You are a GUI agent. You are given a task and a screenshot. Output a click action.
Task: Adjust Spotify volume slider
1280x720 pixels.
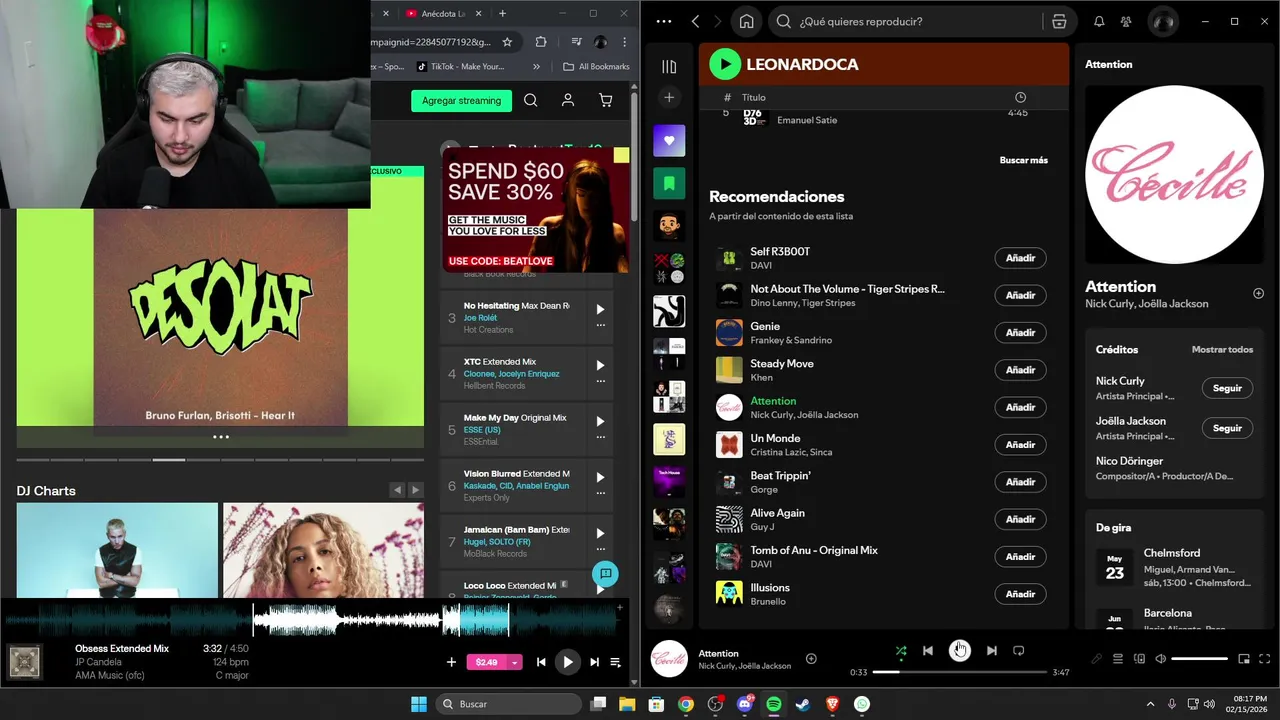1199,659
